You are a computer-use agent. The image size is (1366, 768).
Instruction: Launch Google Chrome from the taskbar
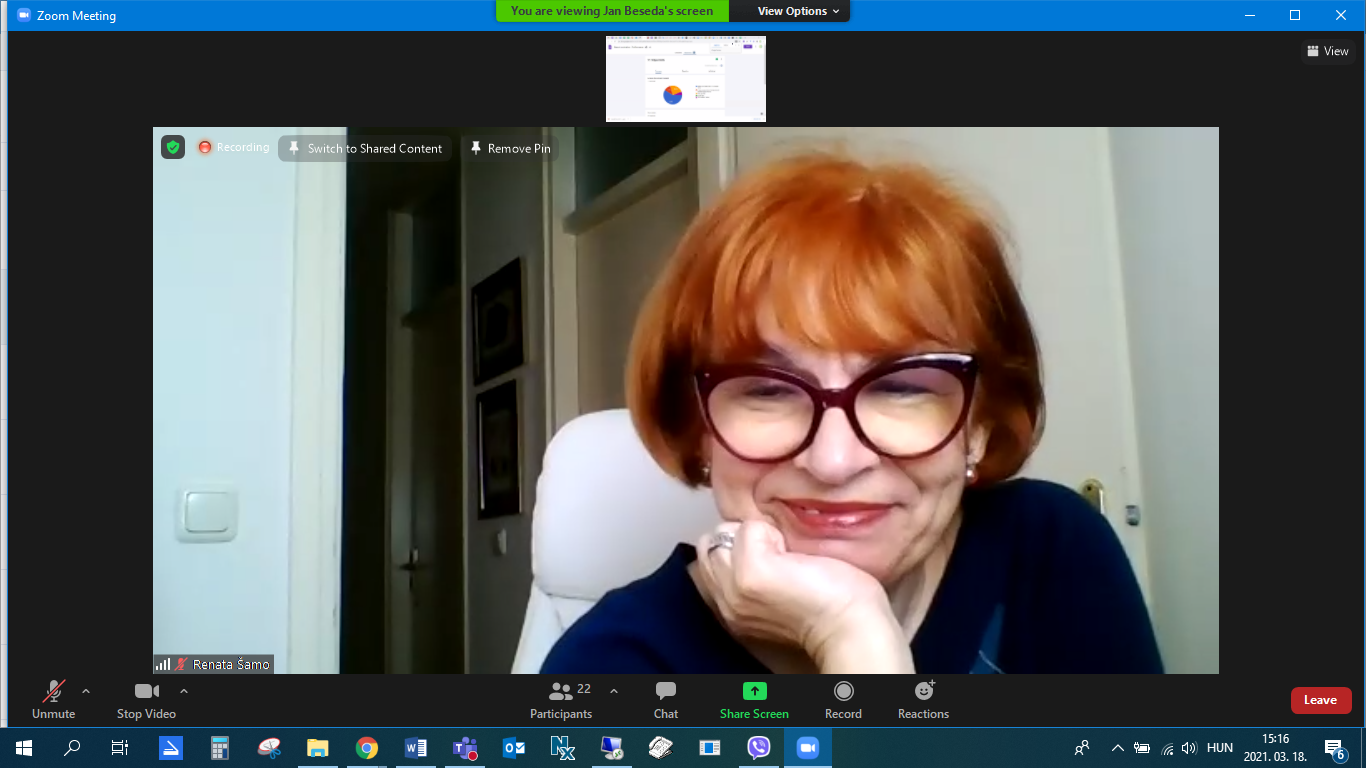pos(367,748)
